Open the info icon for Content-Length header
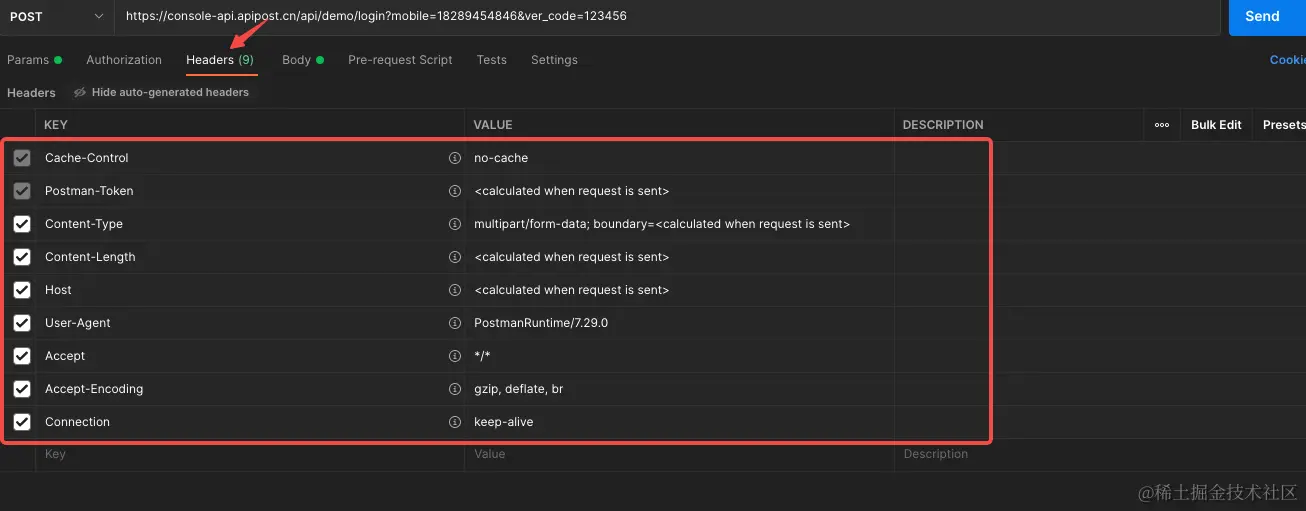The width and height of the screenshot is (1306, 511). pos(455,257)
